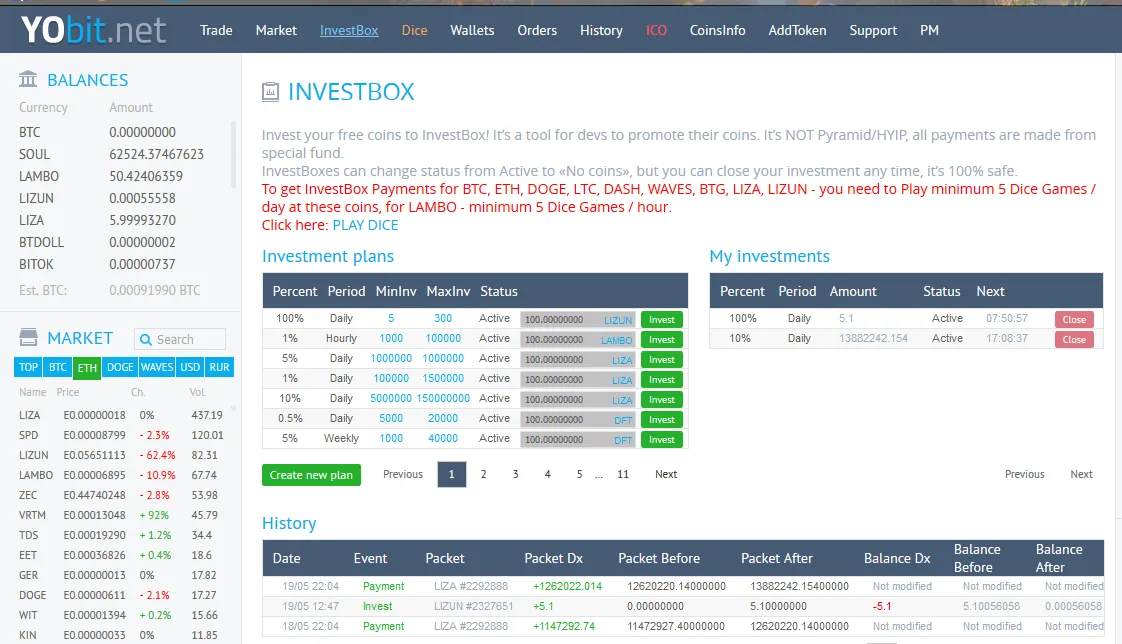Invest in the 5% Weekly DFT plan
Viewport: 1122px width, 644px height.
point(661,440)
